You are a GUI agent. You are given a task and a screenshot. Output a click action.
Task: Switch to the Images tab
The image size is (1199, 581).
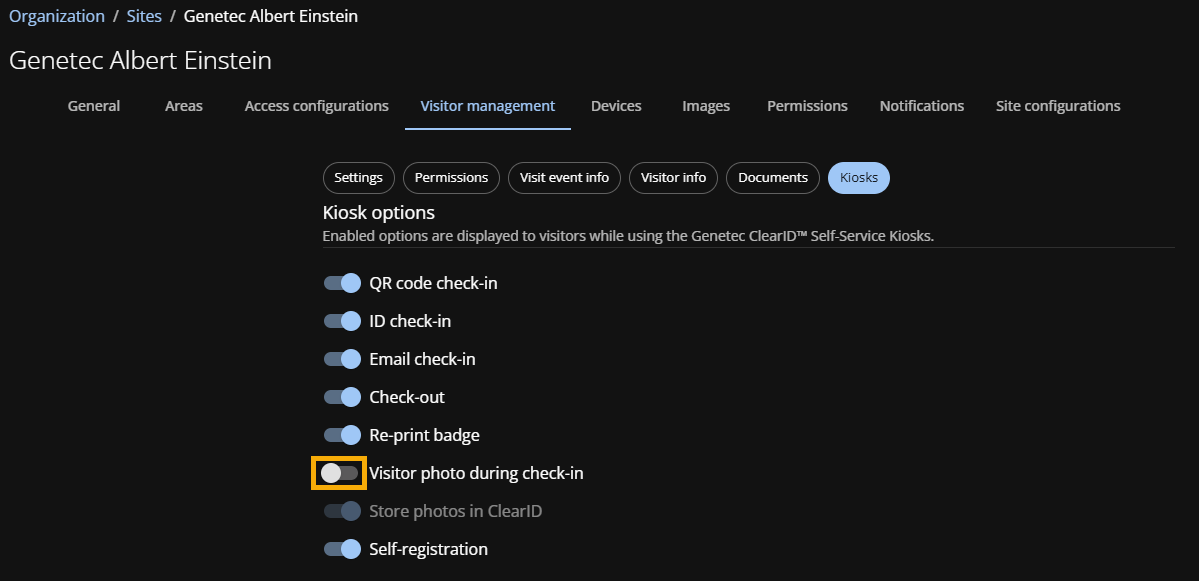[x=706, y=106]
